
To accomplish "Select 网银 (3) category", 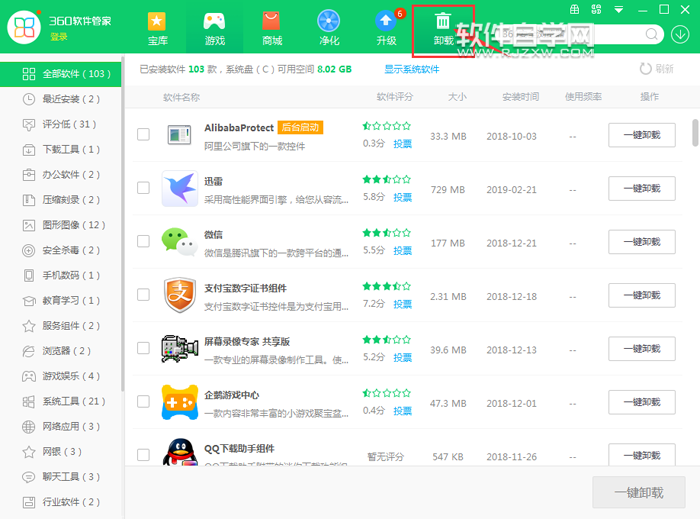I will pyautogui.click(x=61, y=452).
